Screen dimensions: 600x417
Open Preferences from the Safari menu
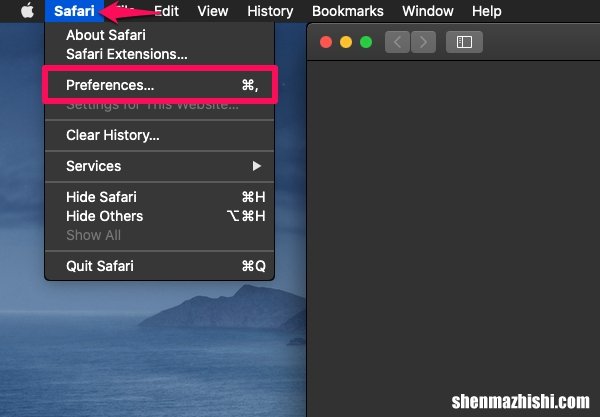pos(160,85)
